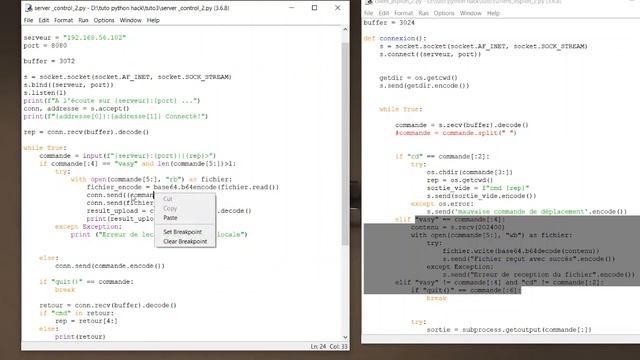This screenshot has width=640, height=360.
Task: Click the 'buffer = 3072' line
Action: coord(49,61)
